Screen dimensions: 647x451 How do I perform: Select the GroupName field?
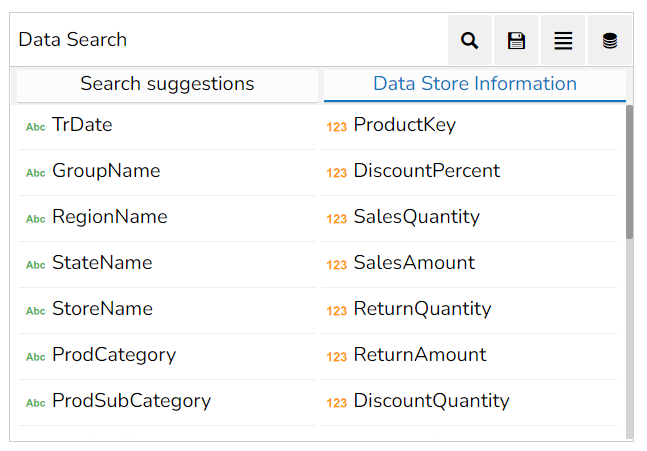[x=167, y=171]
